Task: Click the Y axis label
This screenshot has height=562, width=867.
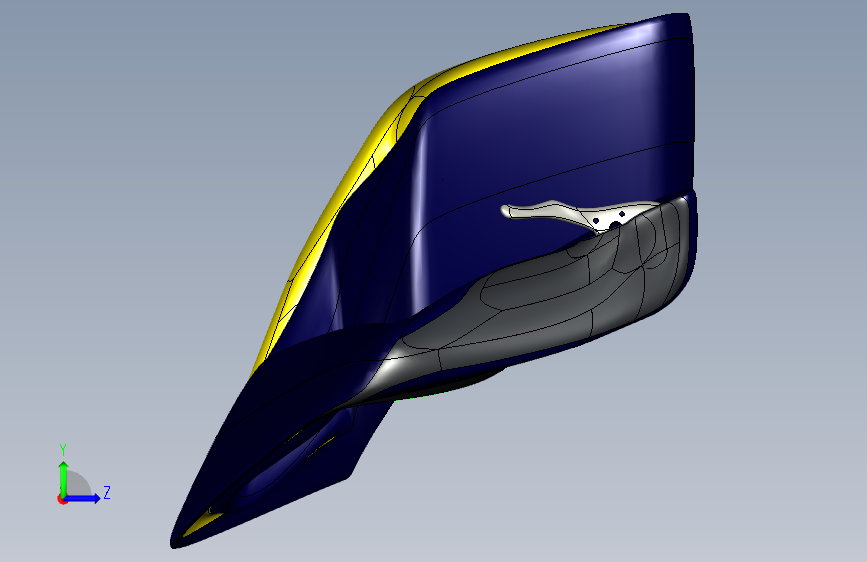Action: pyautogui.click(x=63, y=450)
